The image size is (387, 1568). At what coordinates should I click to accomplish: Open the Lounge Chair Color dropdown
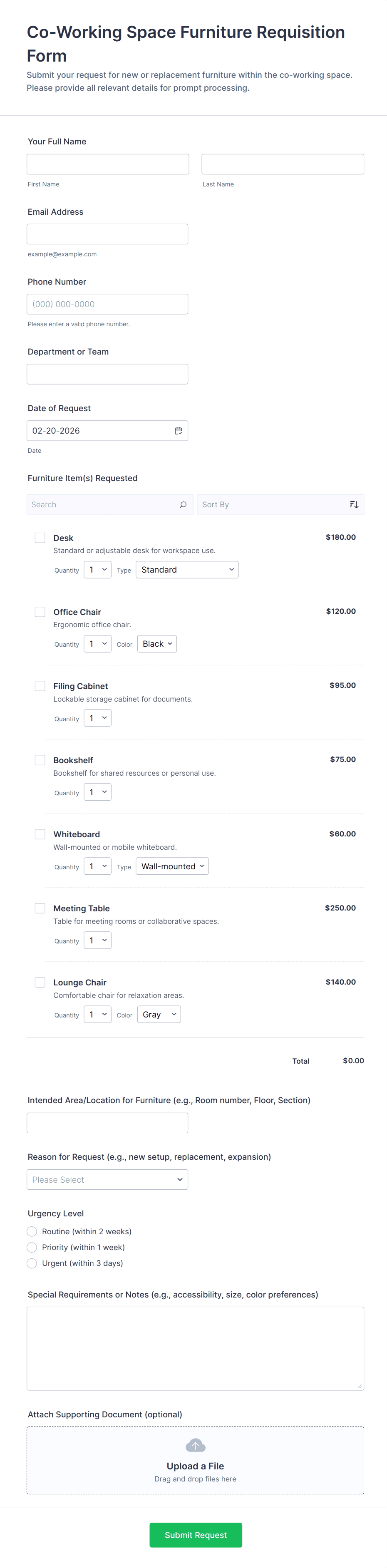159,1015
